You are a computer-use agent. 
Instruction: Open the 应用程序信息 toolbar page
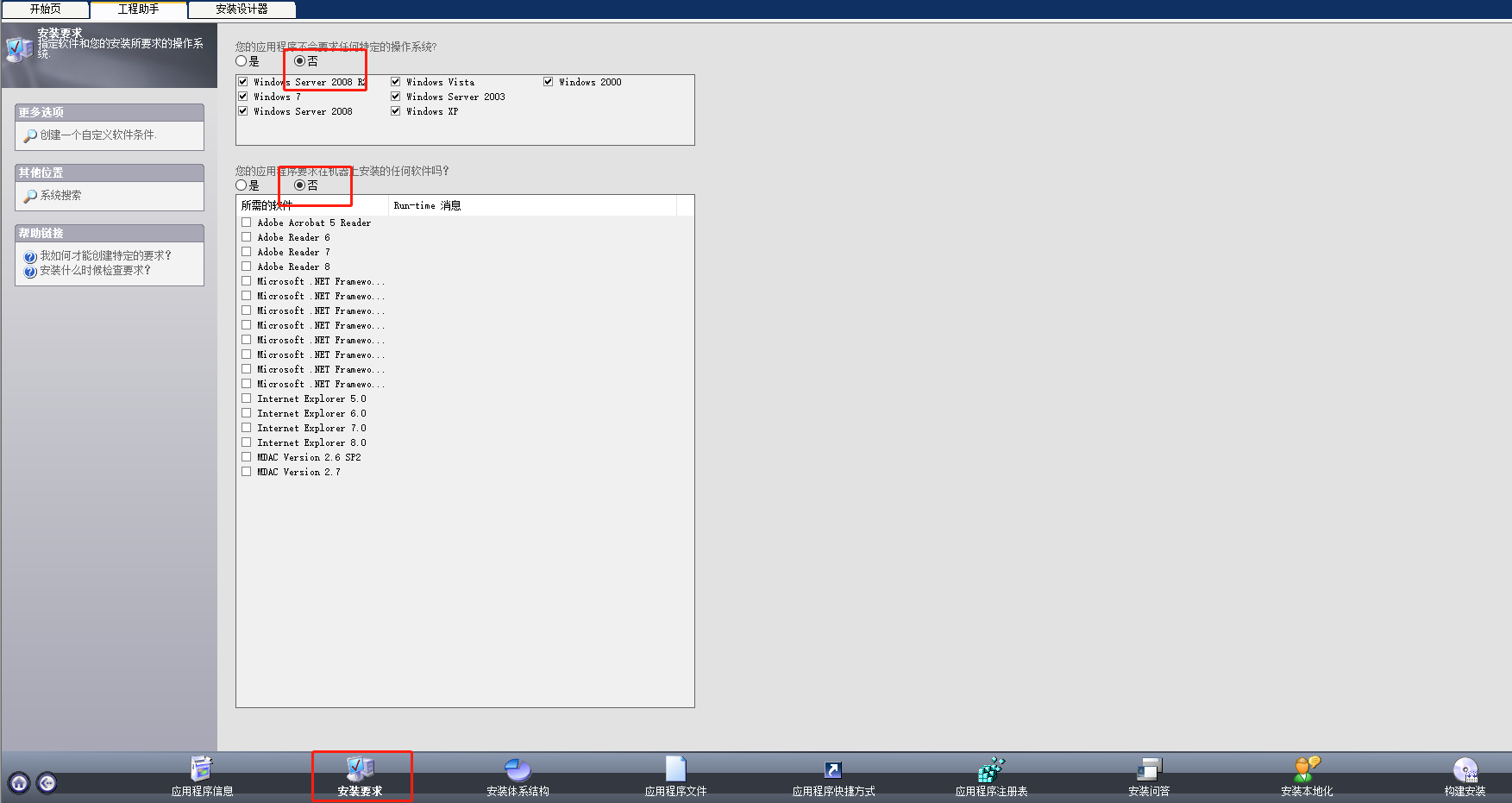click(x=201, y=775)
